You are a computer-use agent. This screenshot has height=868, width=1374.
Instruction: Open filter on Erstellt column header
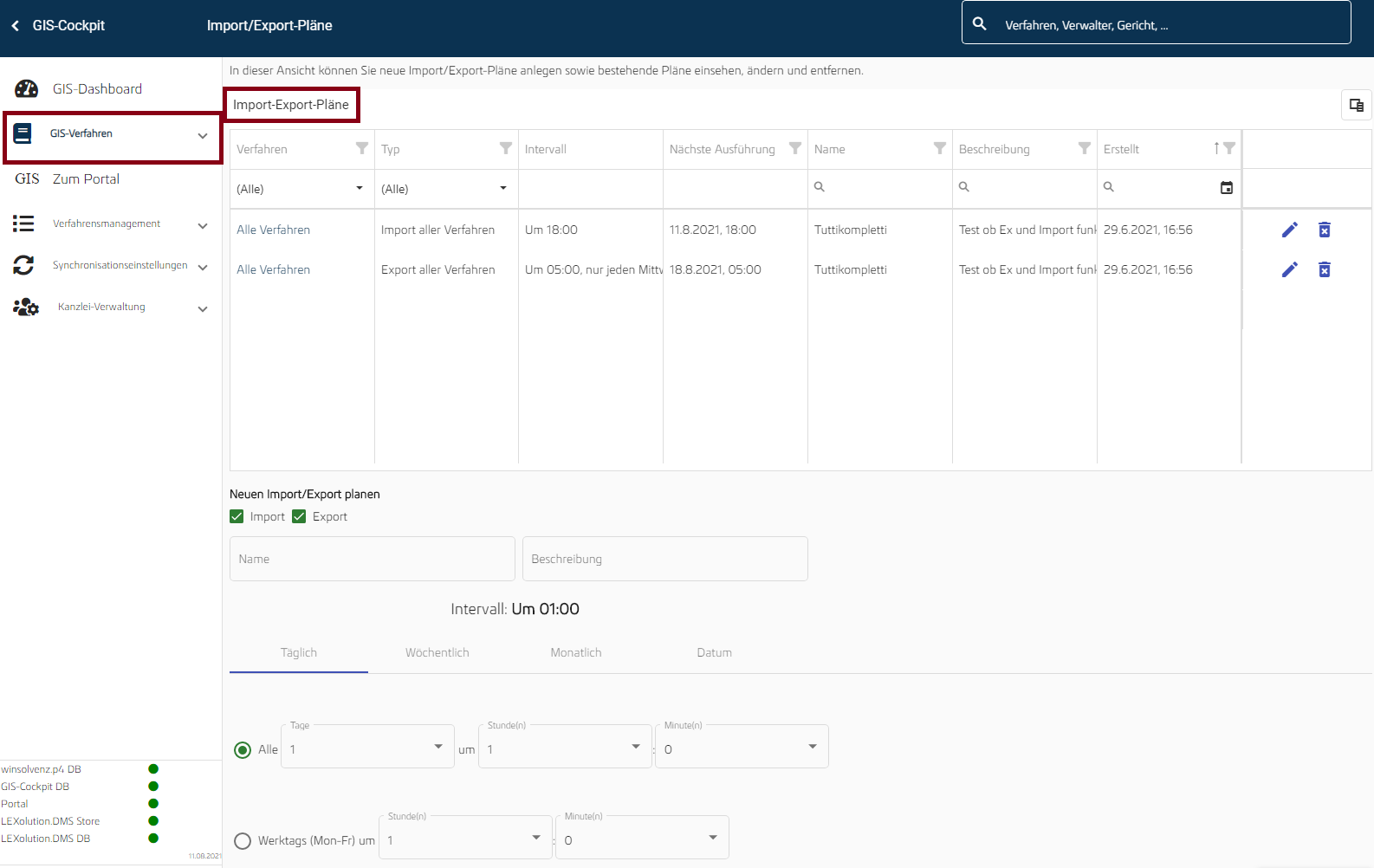[1229, 148]
